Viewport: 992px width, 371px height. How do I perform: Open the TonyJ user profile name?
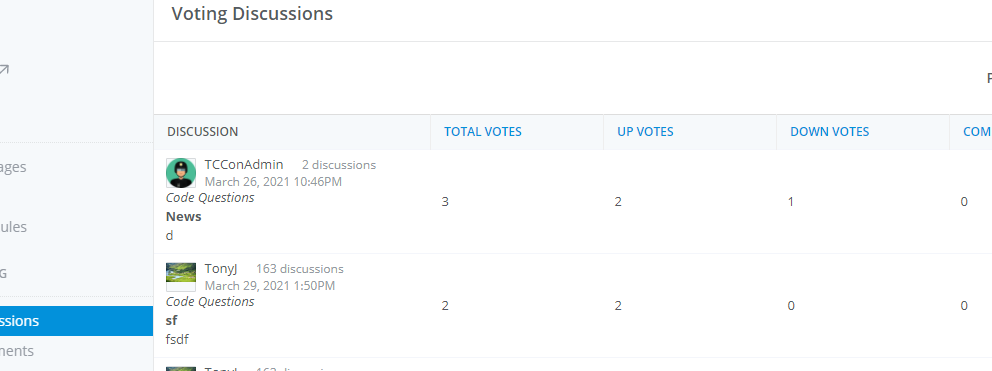tap(221, 268)
